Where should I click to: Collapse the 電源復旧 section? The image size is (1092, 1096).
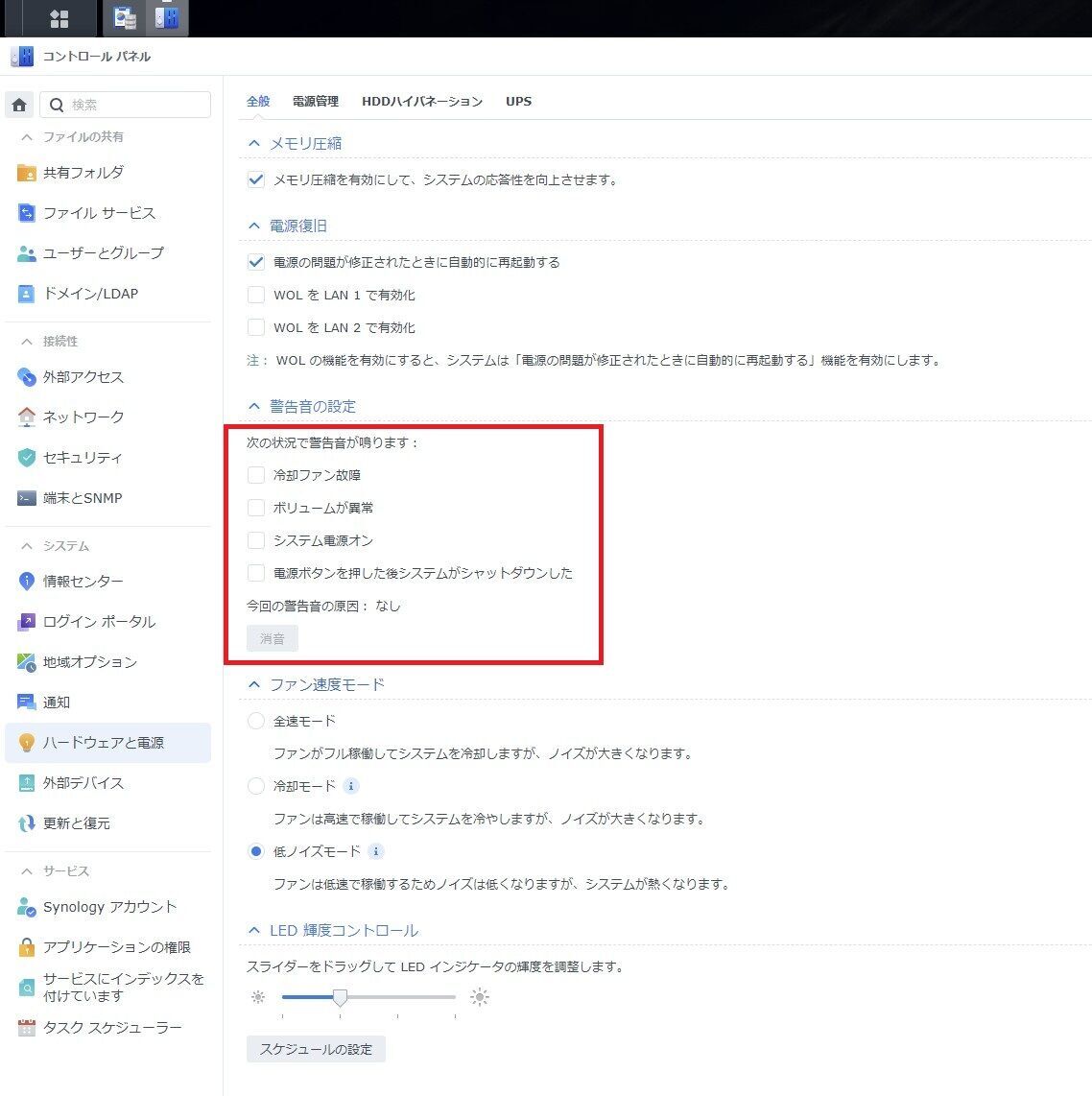pyautogui.click(x=254, y=226)
